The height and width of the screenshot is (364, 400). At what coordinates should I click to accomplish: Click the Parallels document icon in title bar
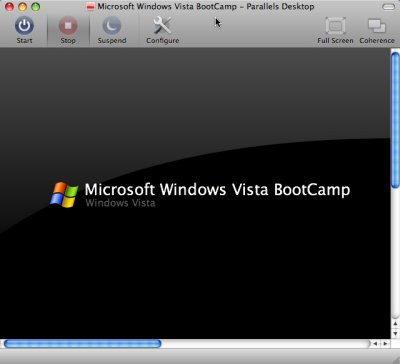[90, 7]
